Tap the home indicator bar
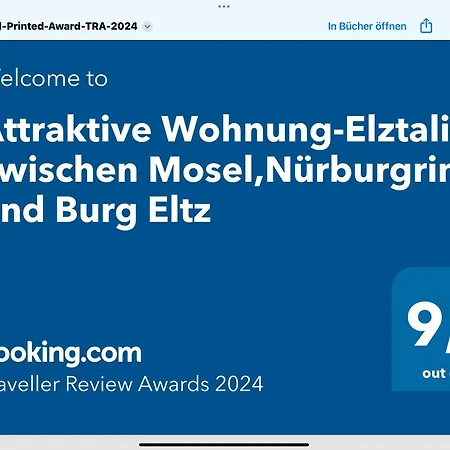 tap(224, 444)
